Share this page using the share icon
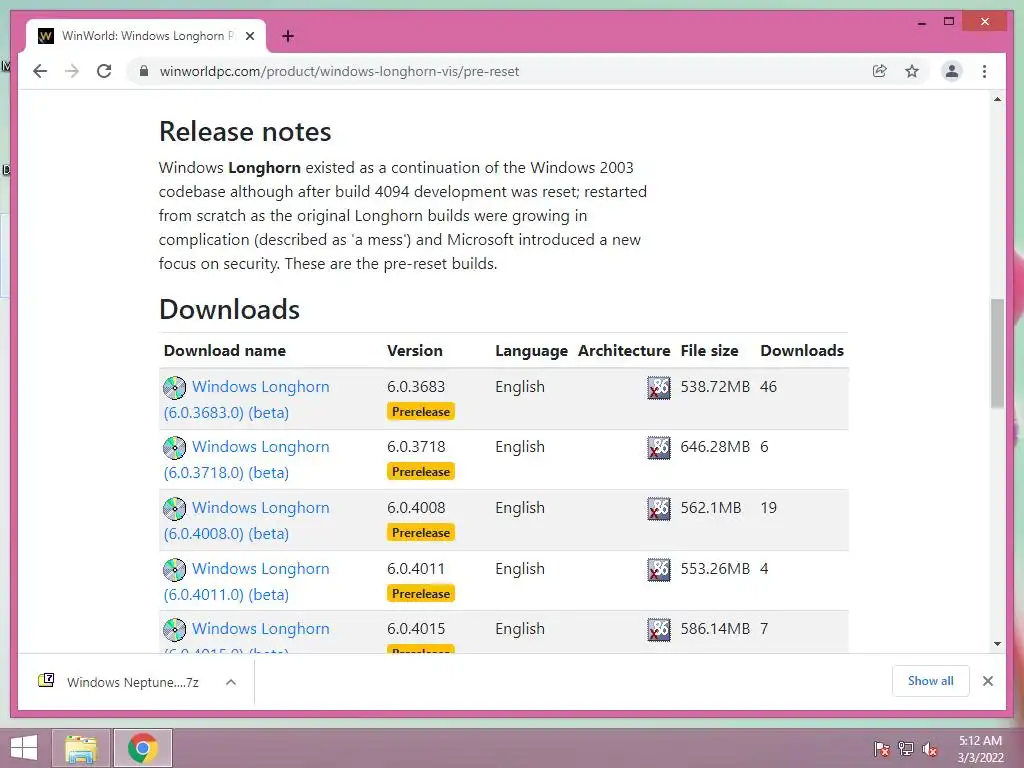This screenshot has width=1024, height=768. click(x=880, y=71)
